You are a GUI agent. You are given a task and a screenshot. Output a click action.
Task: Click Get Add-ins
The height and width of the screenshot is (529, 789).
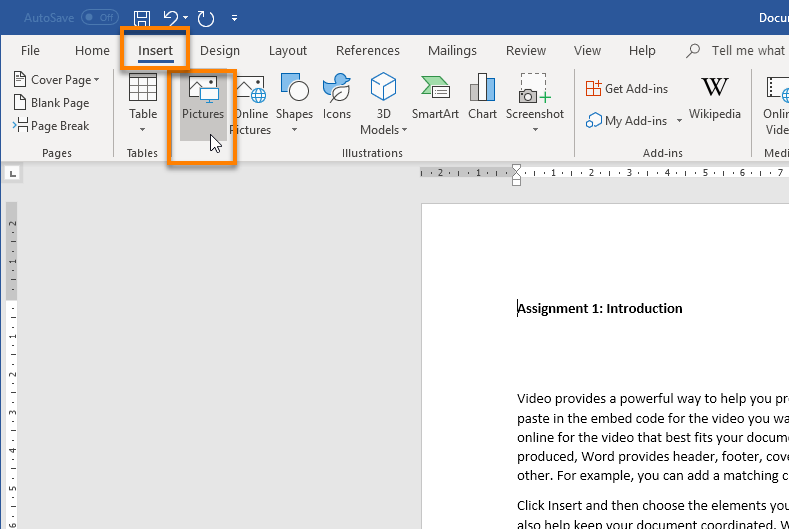point(627,89)
